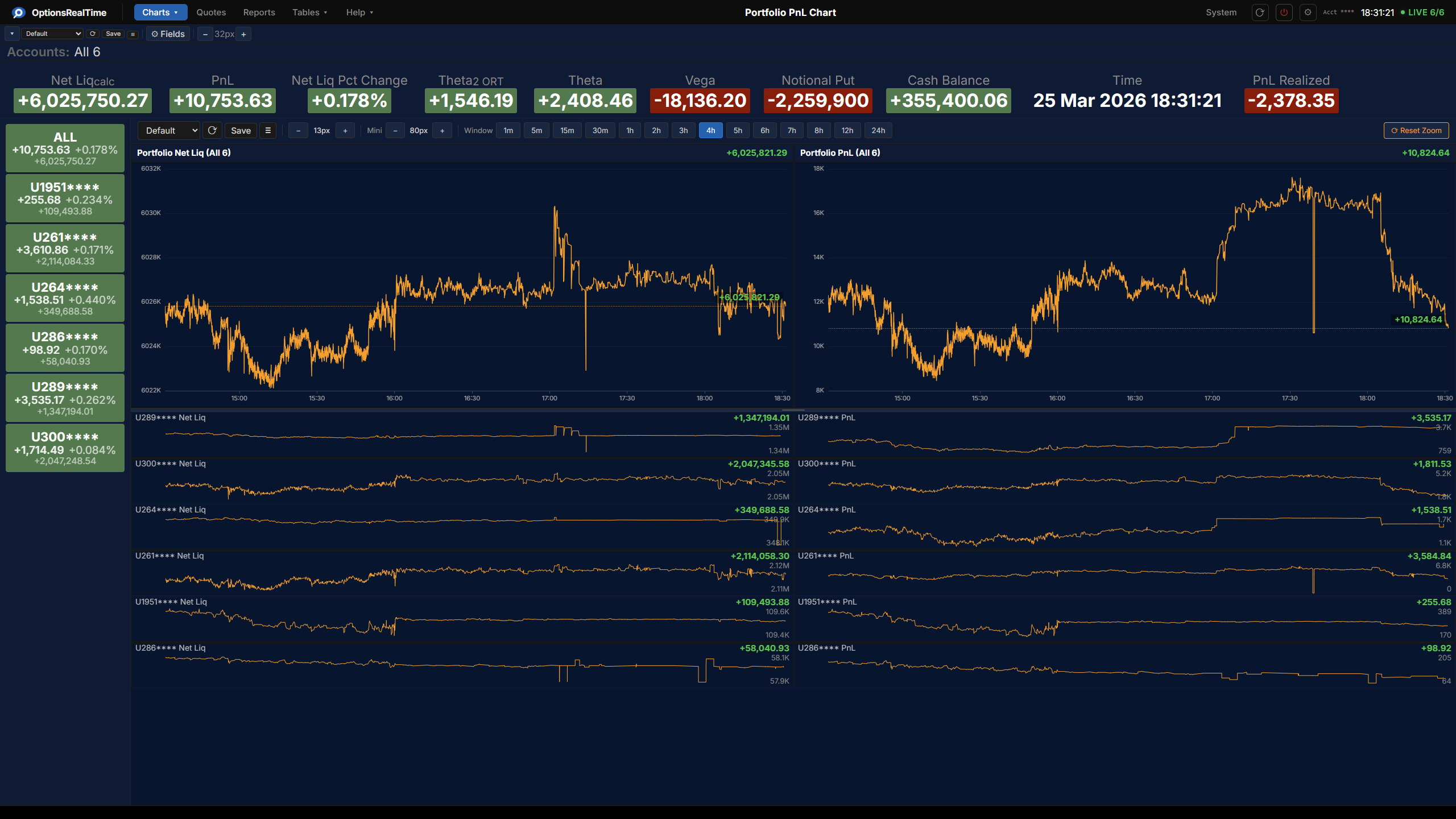Open the Default preset dropdown in the top toolbar
This screenshot has width=1456, height=819.
click(x=52, y=34)
